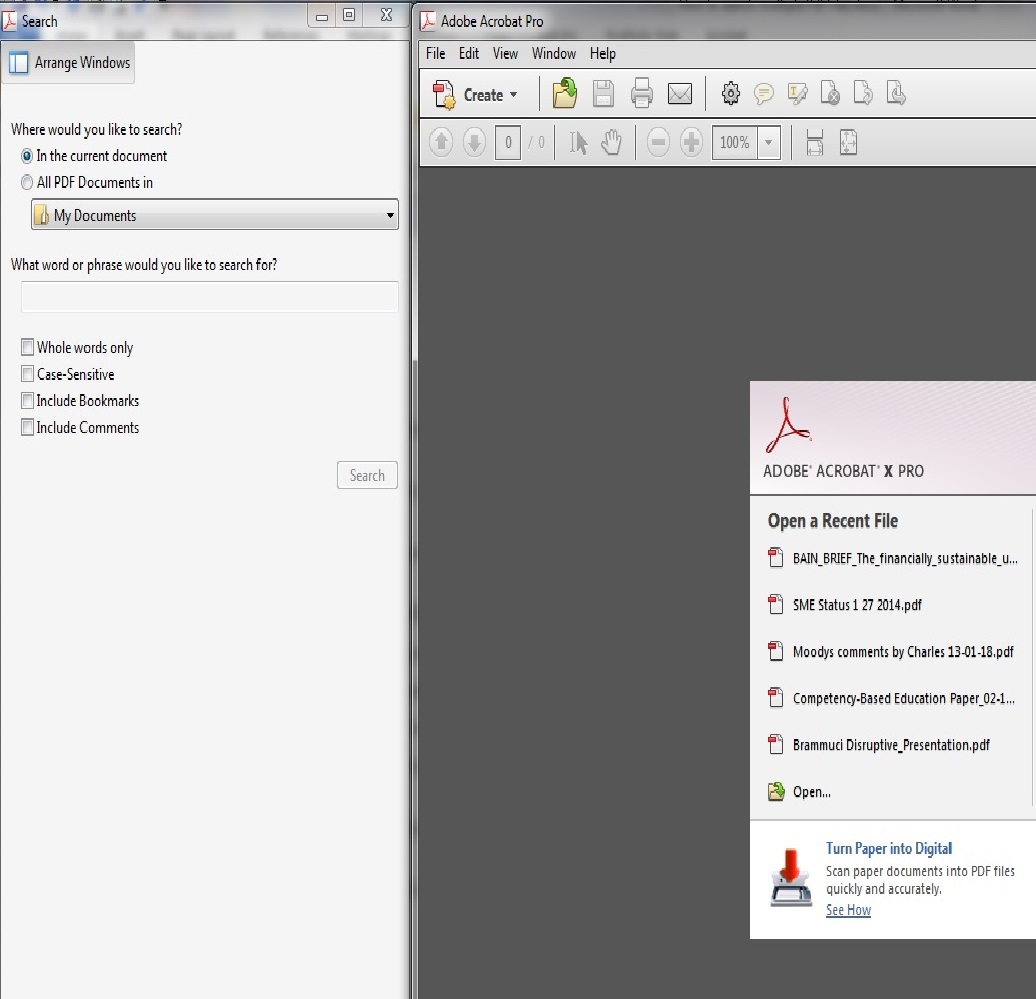Click the Zoom out minus icon
This screenshot has height=999, width=1036.
click(658, 143)
